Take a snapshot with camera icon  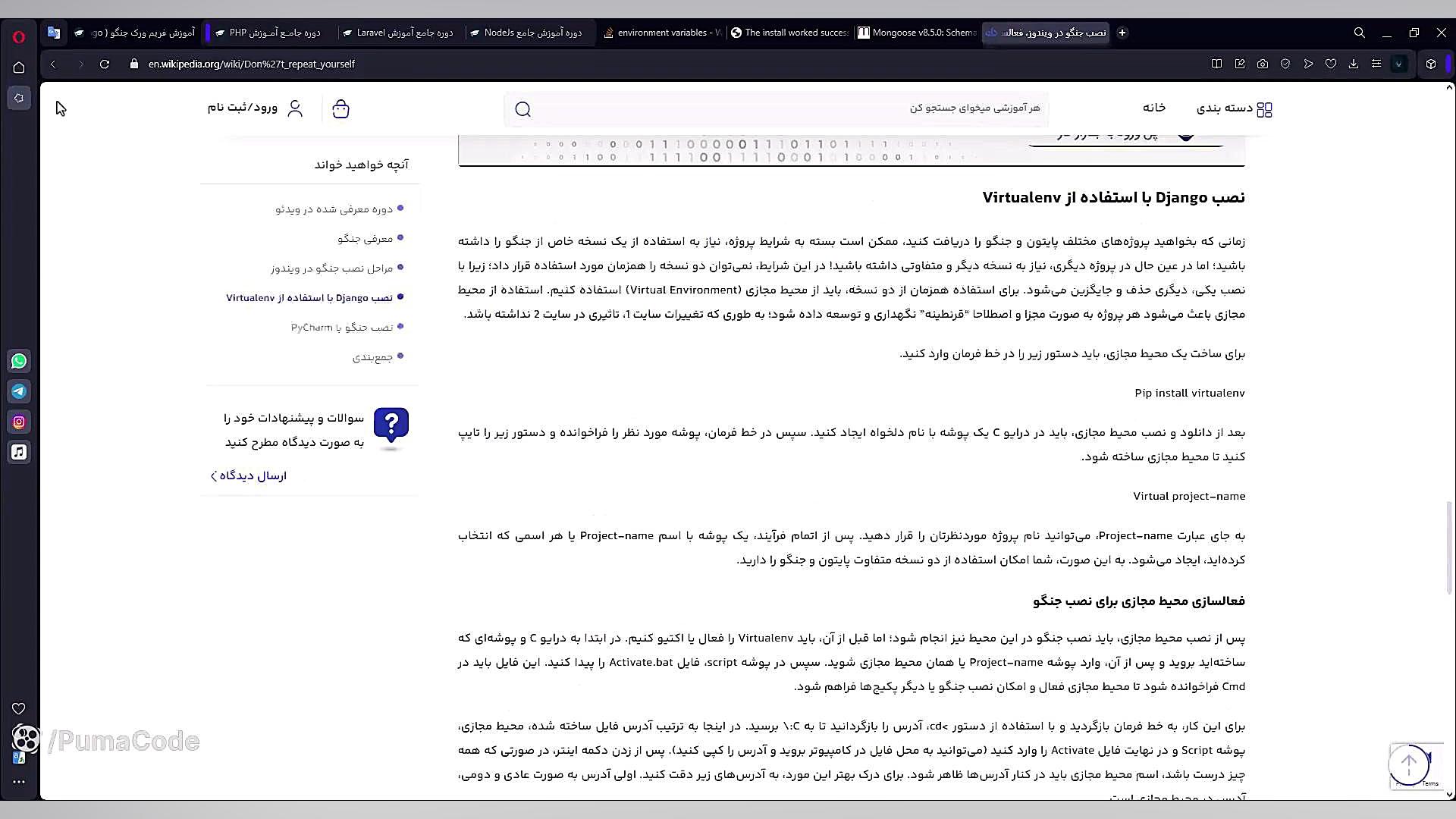[x=1263, y=64]
